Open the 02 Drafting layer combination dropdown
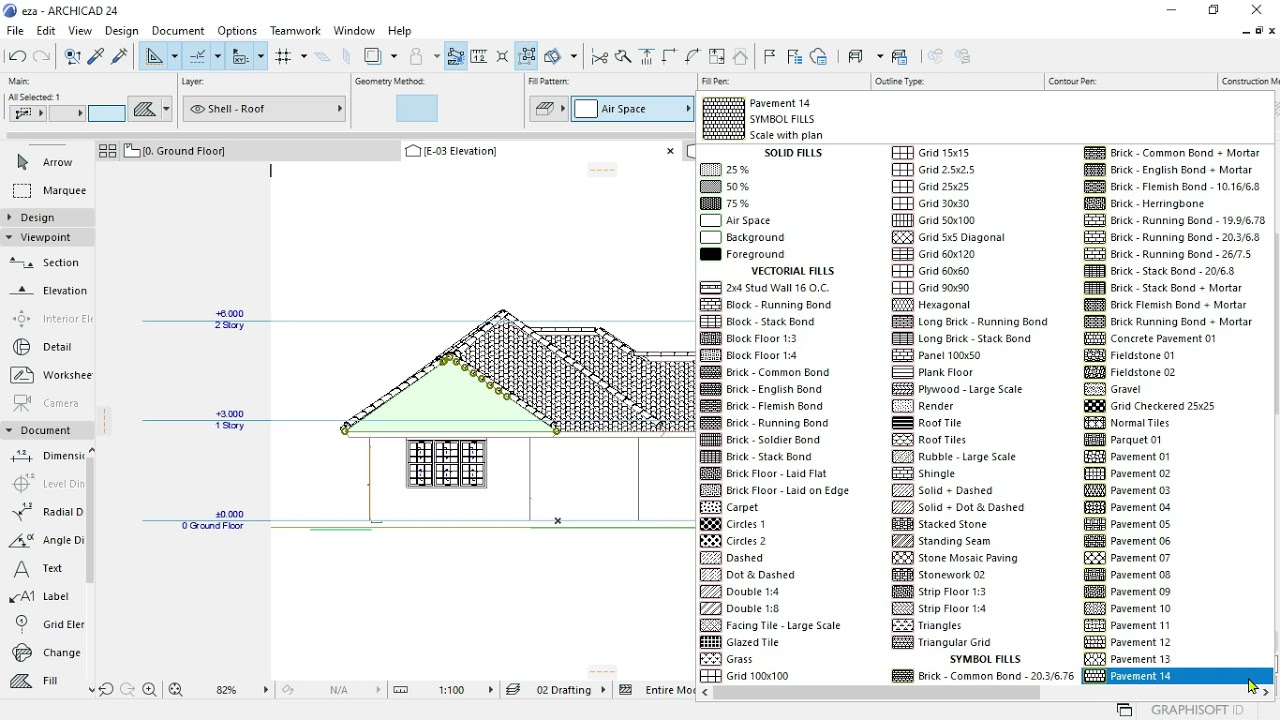The height and width of the screenshot is (720, 1280). [557, 690]
